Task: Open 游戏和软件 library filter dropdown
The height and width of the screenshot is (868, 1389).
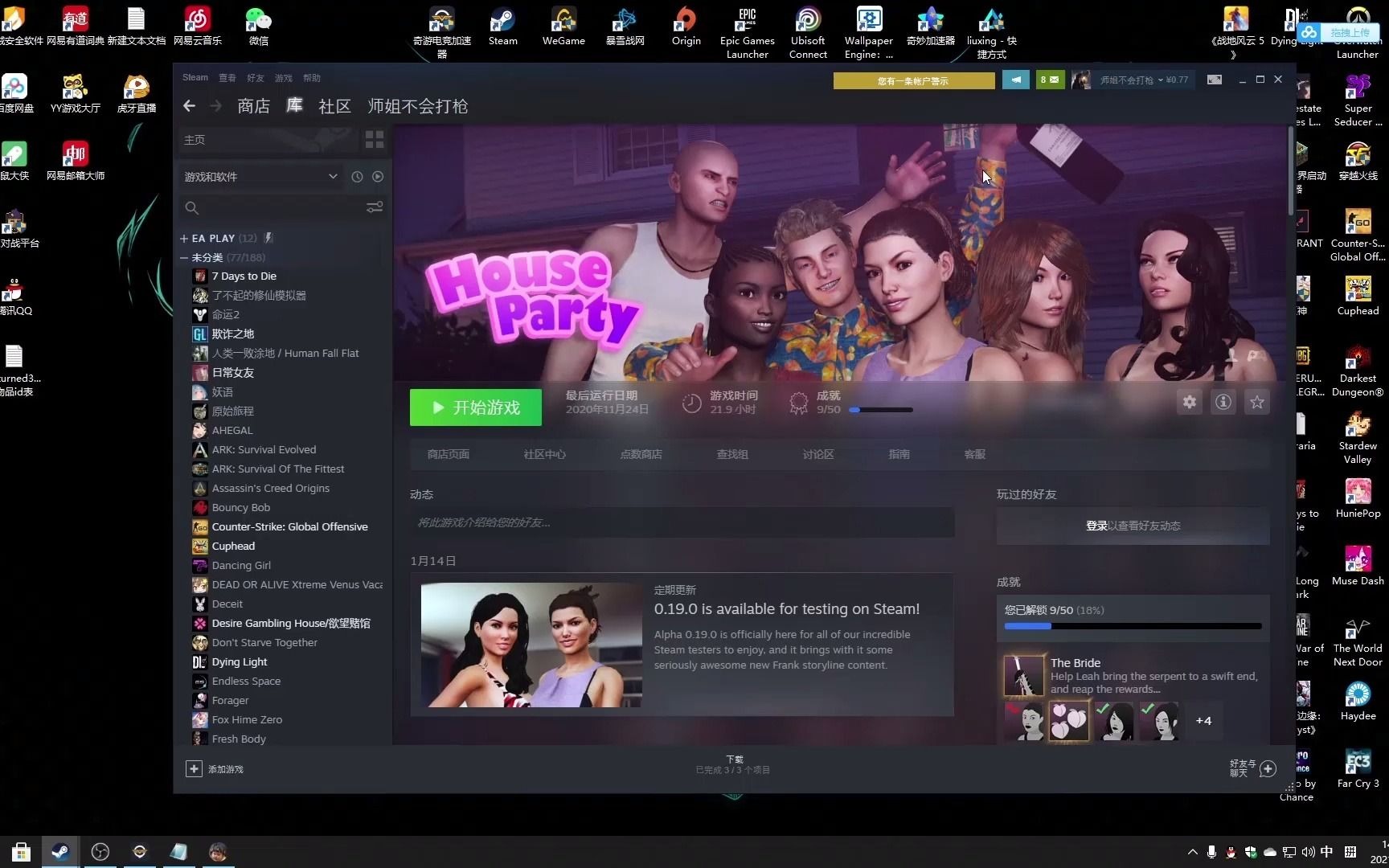Action: tap(260, 177)
